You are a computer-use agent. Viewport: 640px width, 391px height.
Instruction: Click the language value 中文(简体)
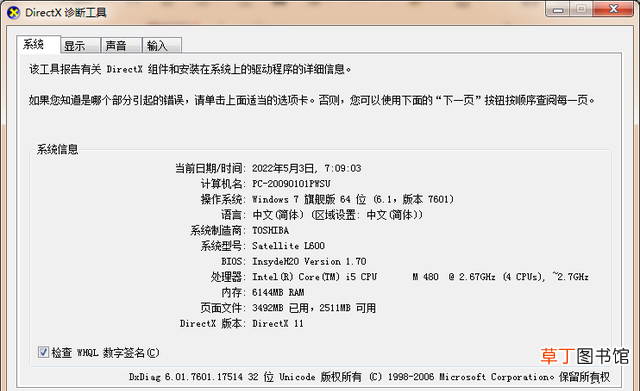(278, 215)
